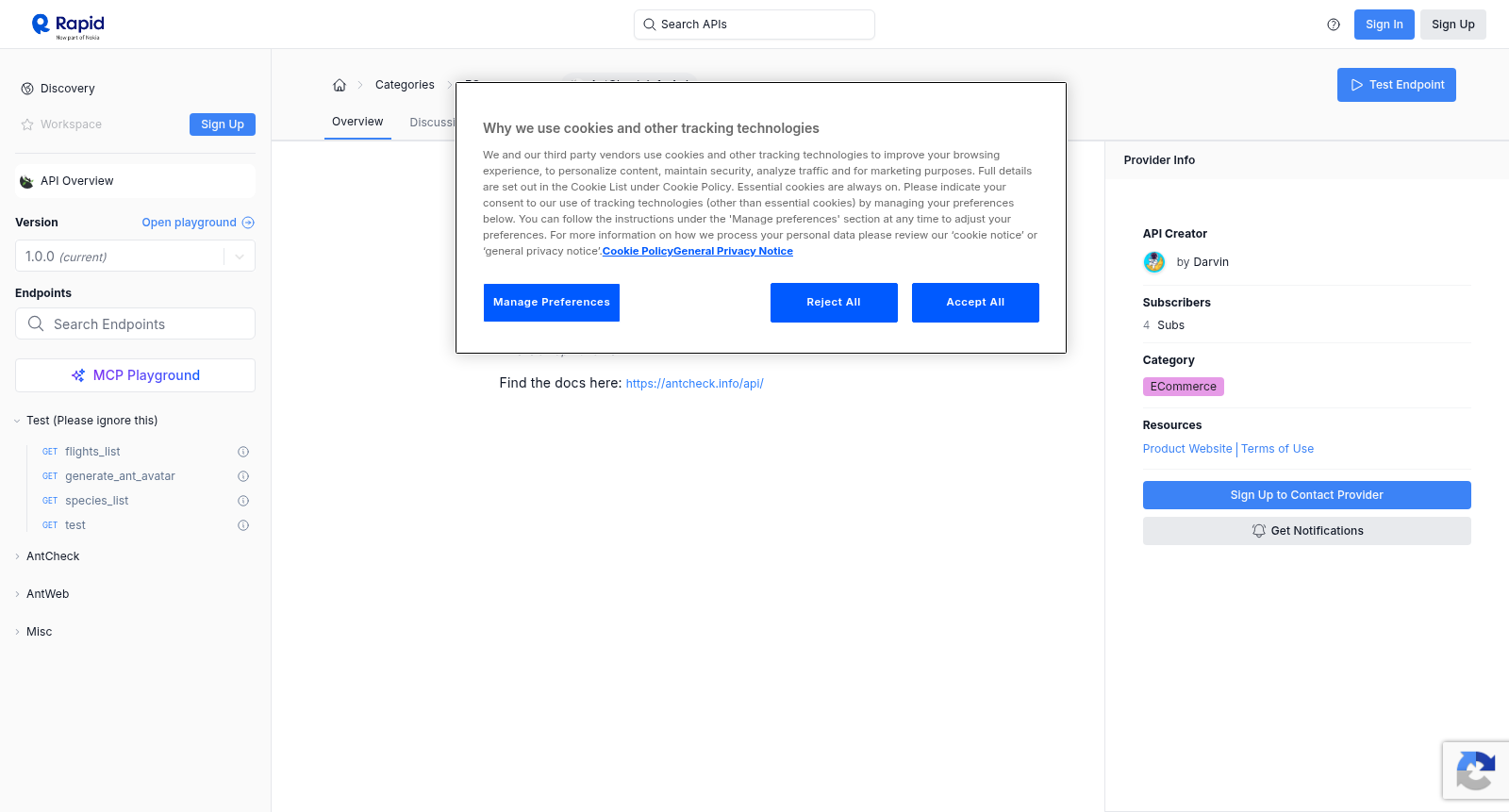1509x812 pixels.
Task: Select the flights_list endpoint
Action: pos(92,452)
